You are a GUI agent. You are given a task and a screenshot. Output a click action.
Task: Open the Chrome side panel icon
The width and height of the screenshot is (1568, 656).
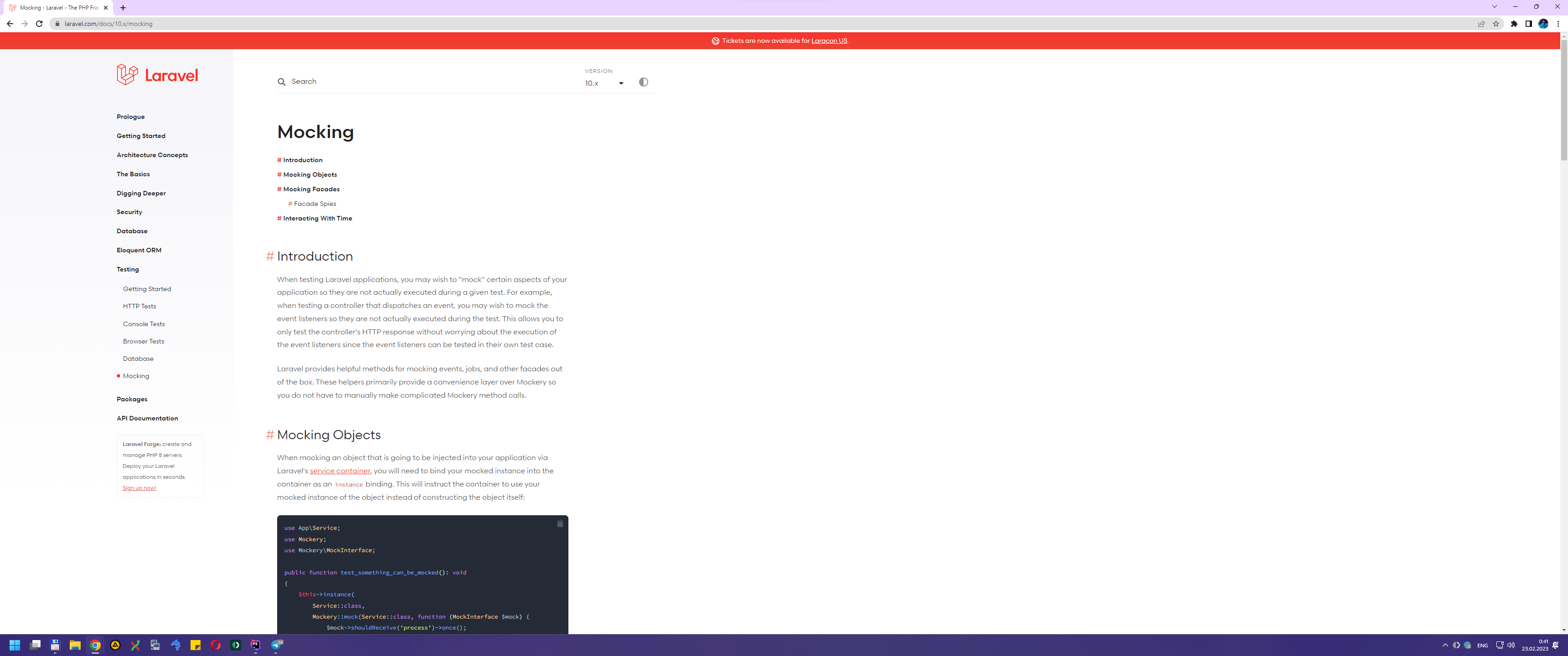point(1528,24)
